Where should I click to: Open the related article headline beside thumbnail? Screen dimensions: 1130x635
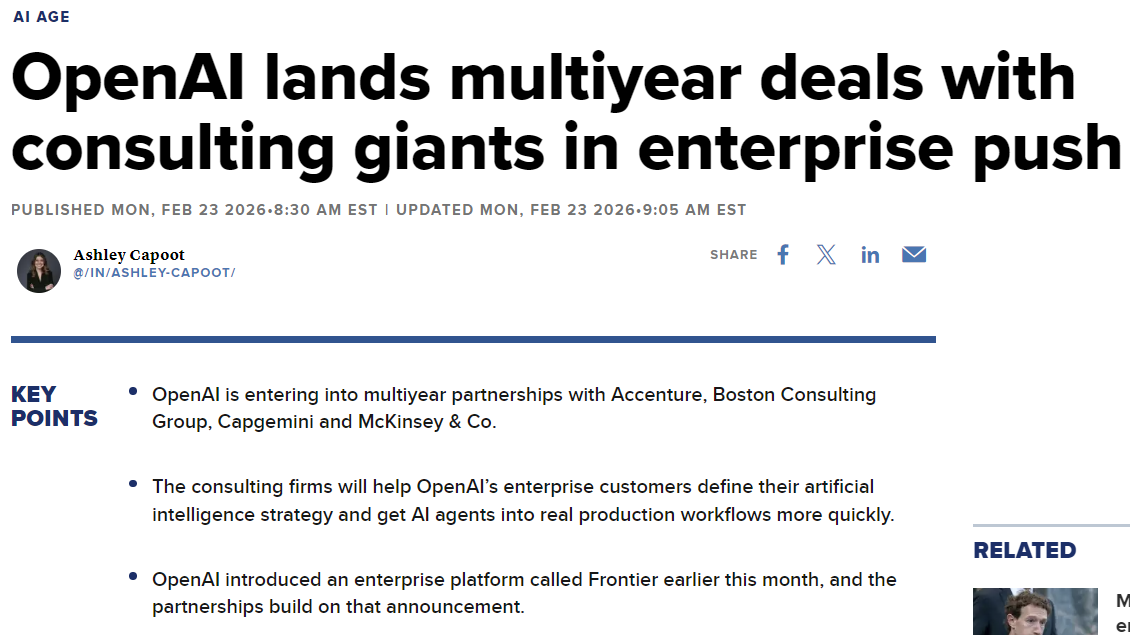click(x=1122, y=612)
